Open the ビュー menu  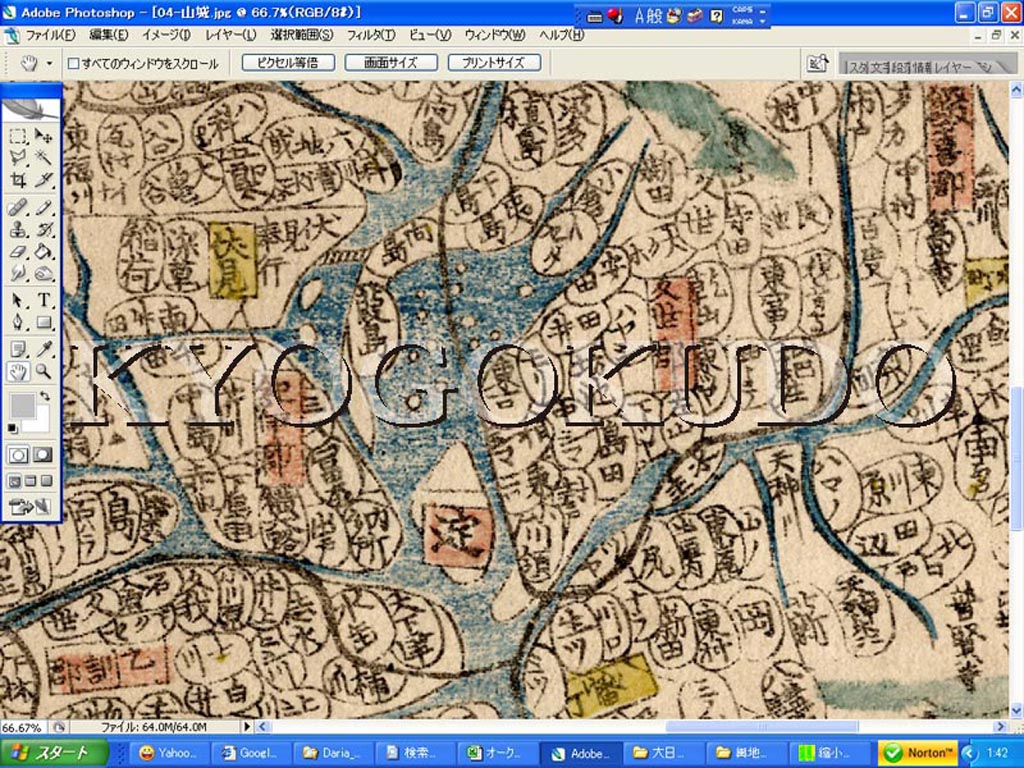pyautogui.click(x=430, y=35)
